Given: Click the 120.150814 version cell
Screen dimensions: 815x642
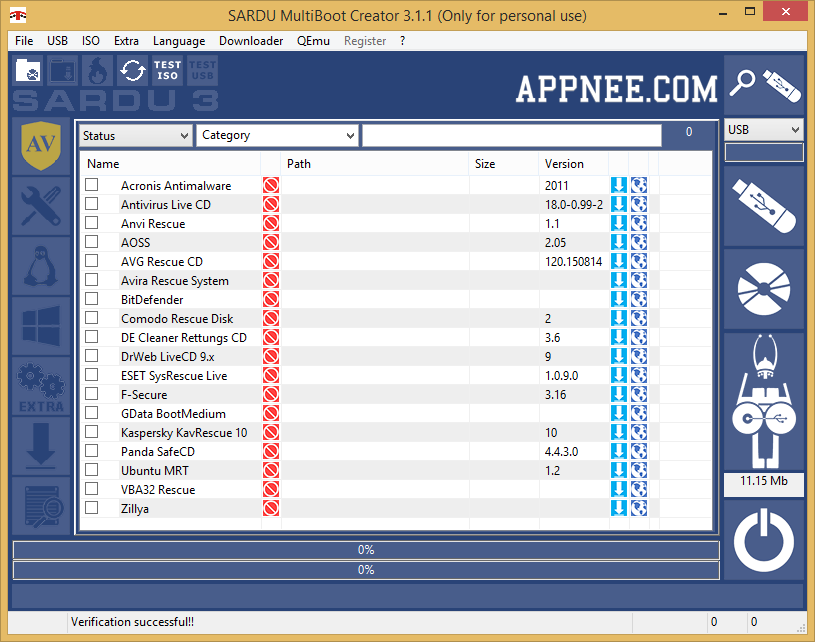Looking at the screenshot, I should click(573, 261).
